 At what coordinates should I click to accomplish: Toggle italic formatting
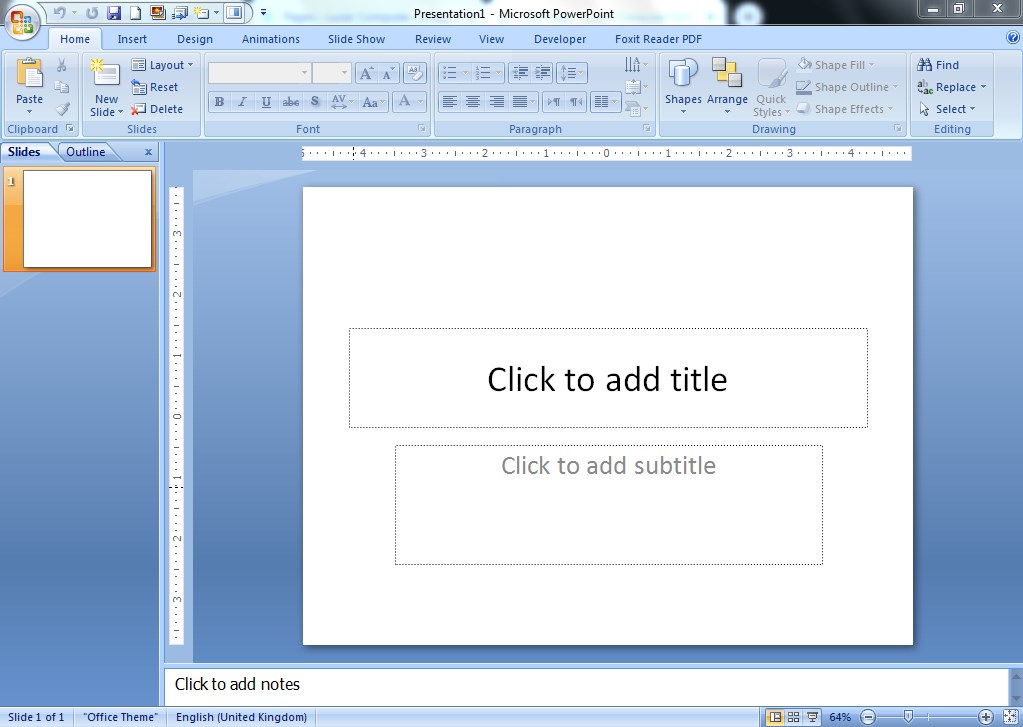pos(241,101)
